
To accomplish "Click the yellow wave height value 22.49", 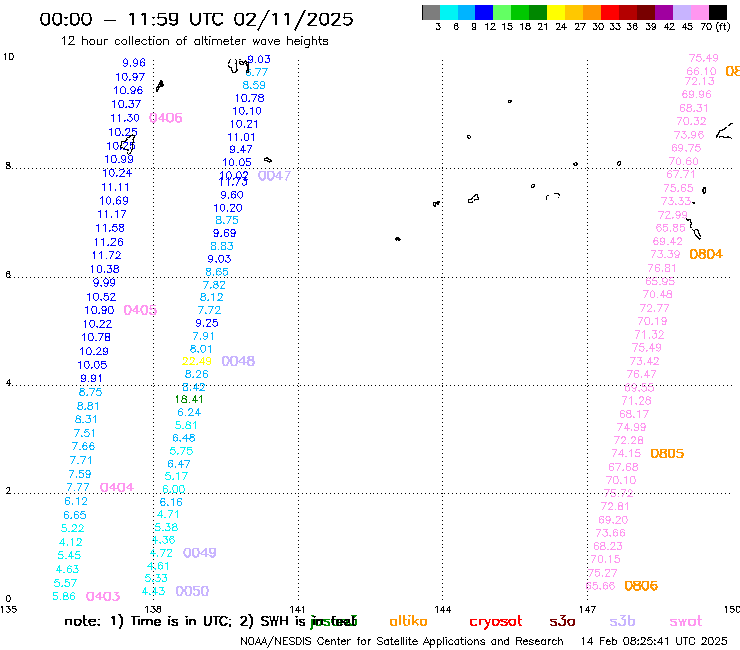I will coord(197,361).
